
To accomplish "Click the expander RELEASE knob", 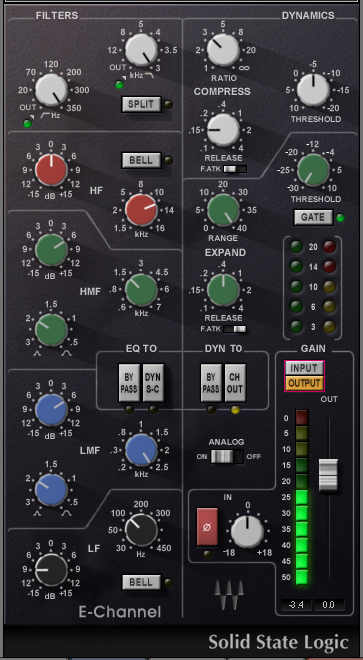I will click(x=223, y=290).
